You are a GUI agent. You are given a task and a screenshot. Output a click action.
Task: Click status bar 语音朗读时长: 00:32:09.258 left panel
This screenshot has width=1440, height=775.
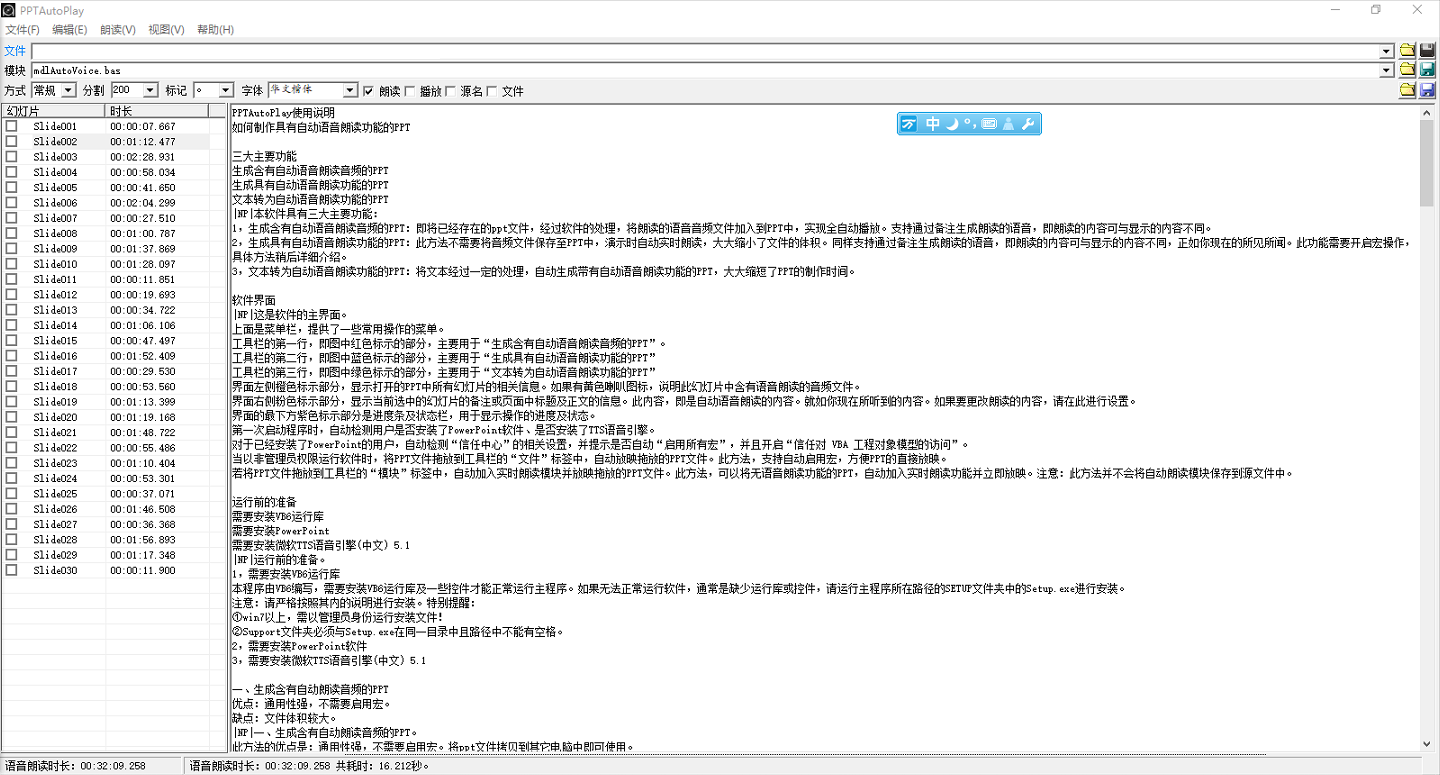coord(93,766)
